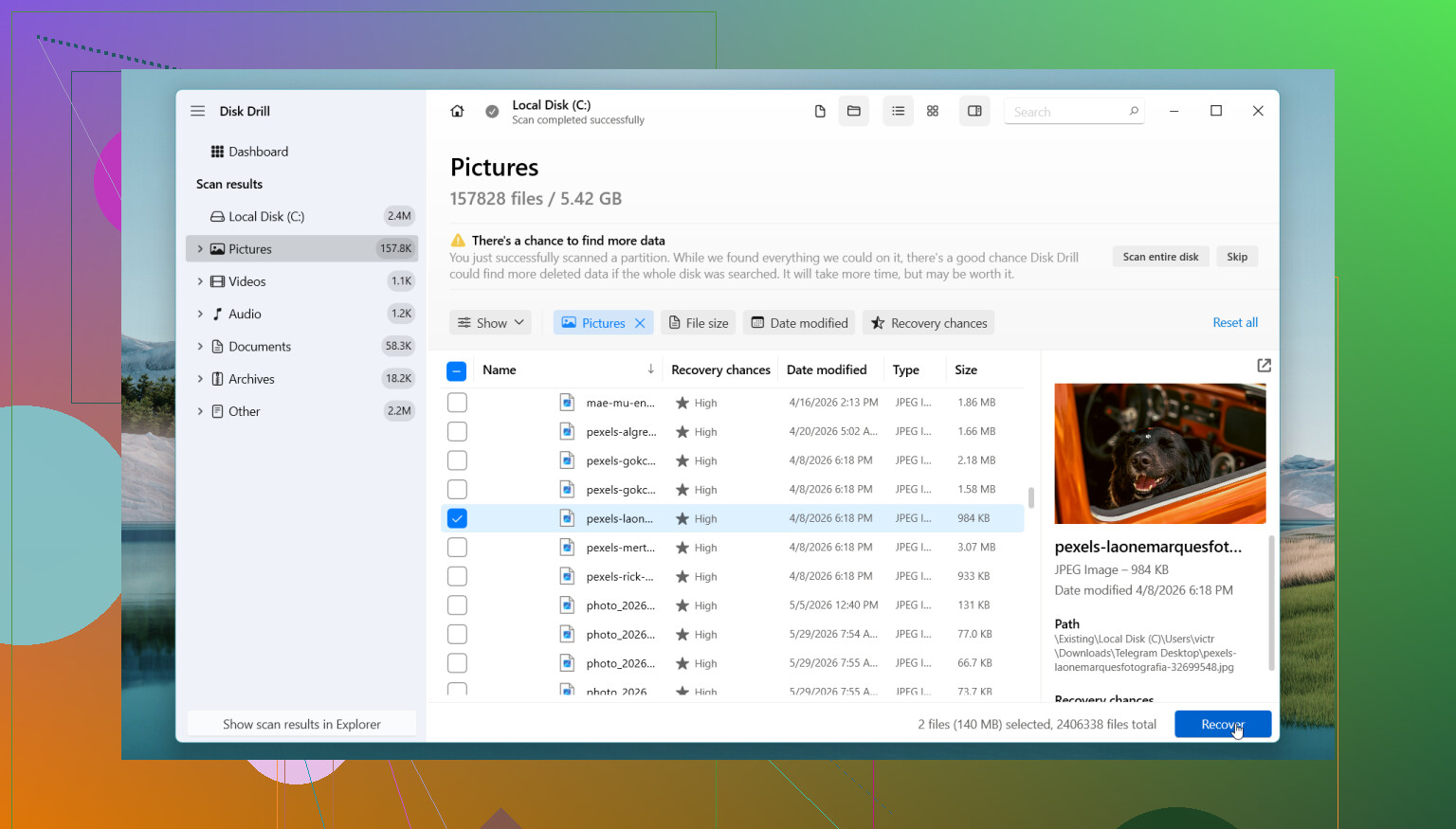
Task: Switch to the folder view icon
Action: (x=854, y=111)
